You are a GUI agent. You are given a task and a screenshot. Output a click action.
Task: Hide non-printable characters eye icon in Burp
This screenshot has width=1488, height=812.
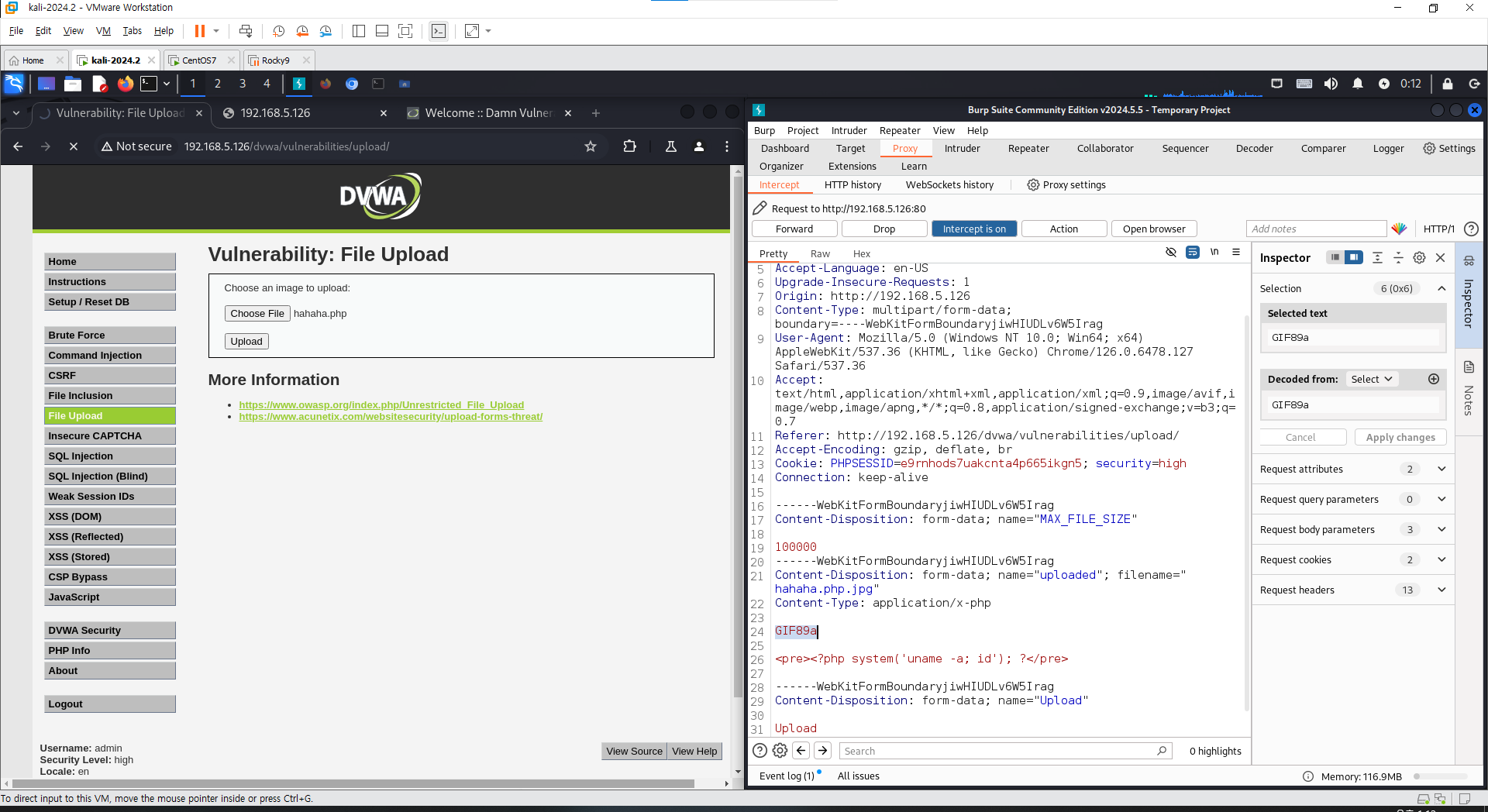(x=1171, y=253)
